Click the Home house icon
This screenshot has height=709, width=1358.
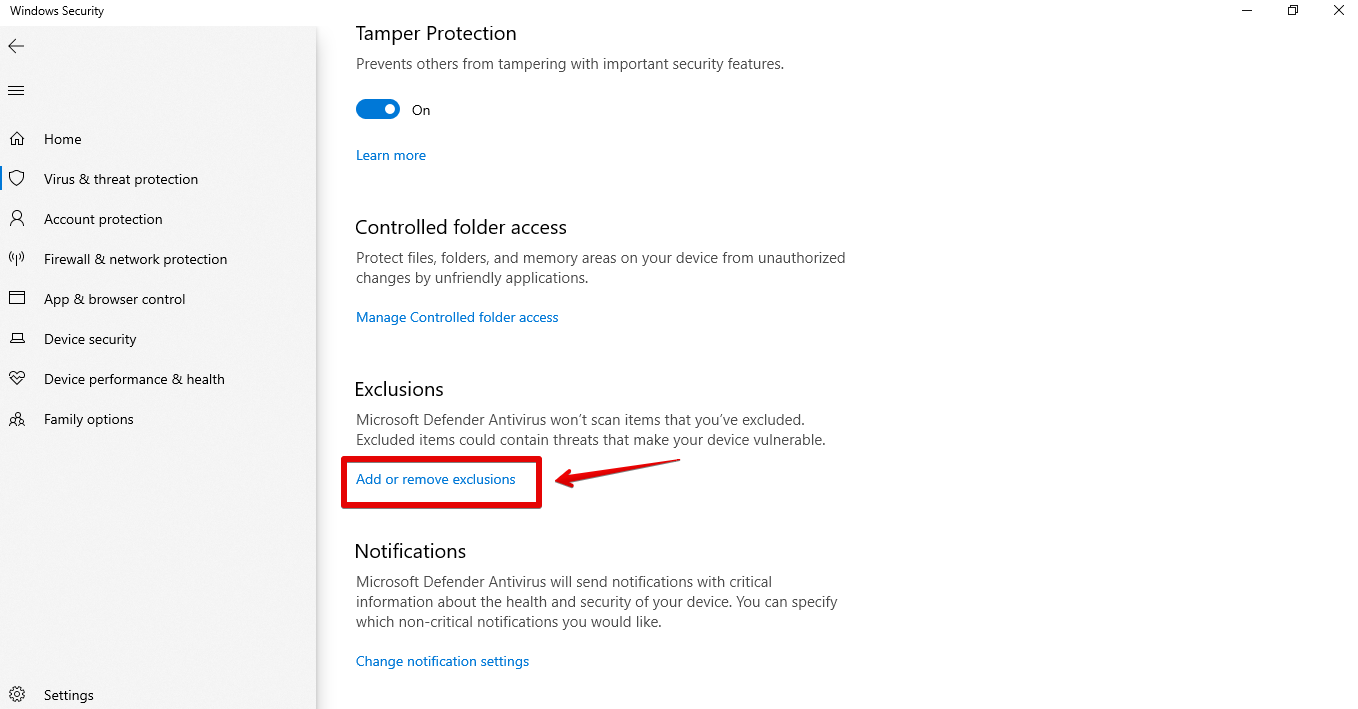(17, 139)
